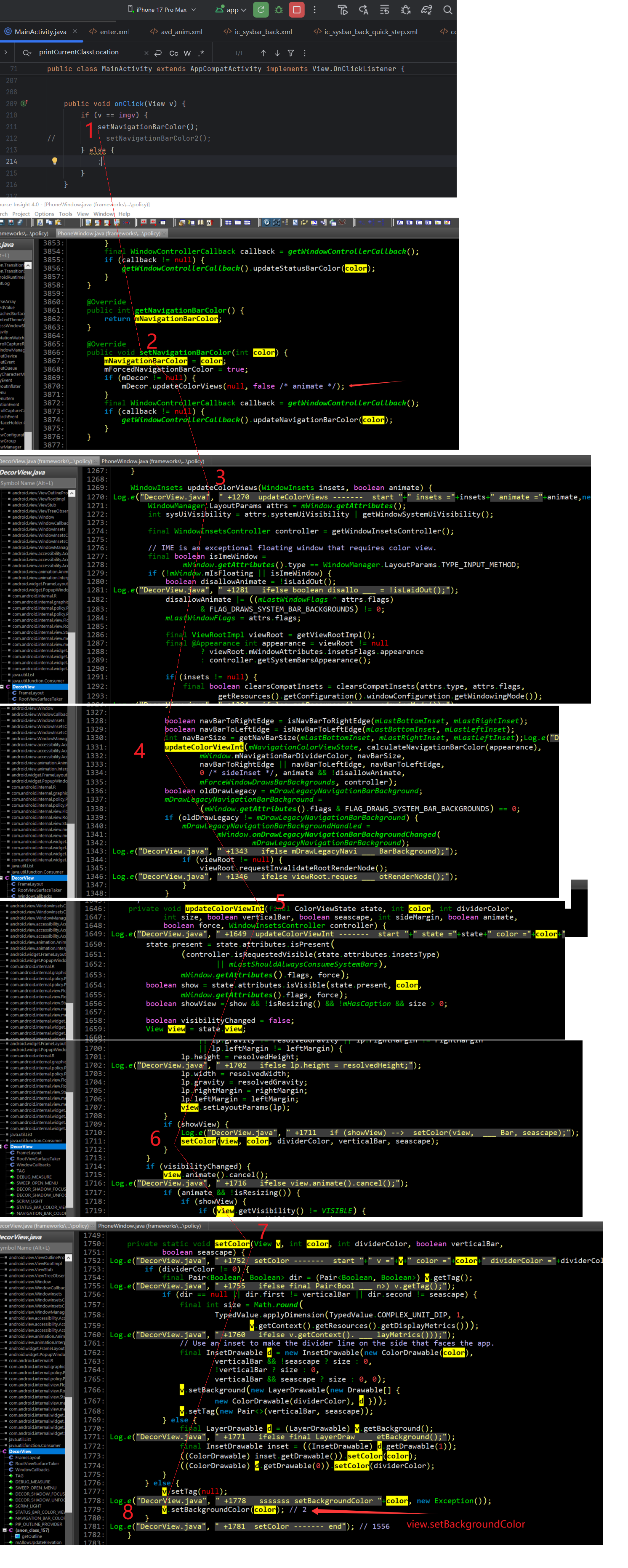Click the green rerun app button

(261, 10)
